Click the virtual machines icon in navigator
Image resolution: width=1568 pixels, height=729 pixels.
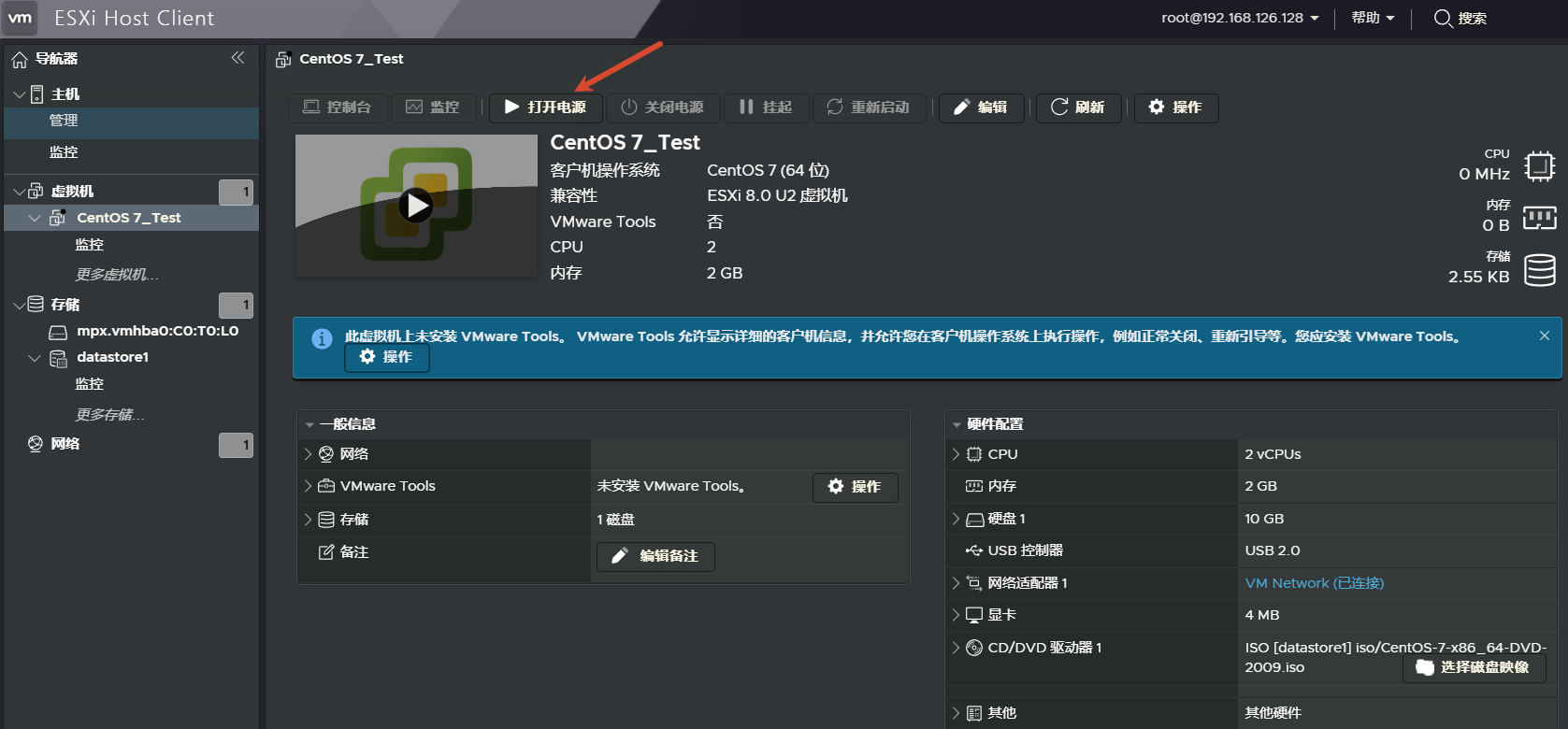point(36,191)
